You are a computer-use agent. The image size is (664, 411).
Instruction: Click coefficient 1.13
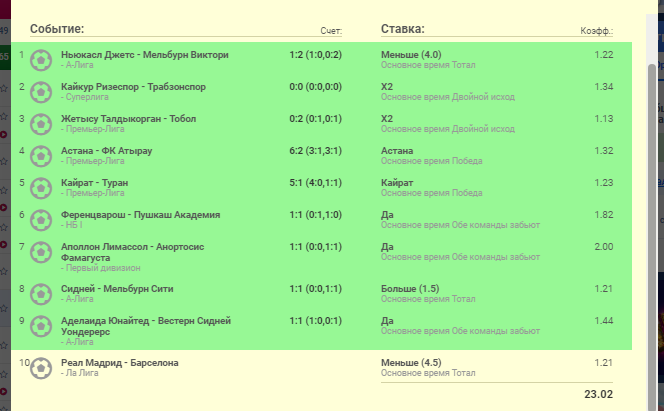pyautogui.click(x=603, y=119)
